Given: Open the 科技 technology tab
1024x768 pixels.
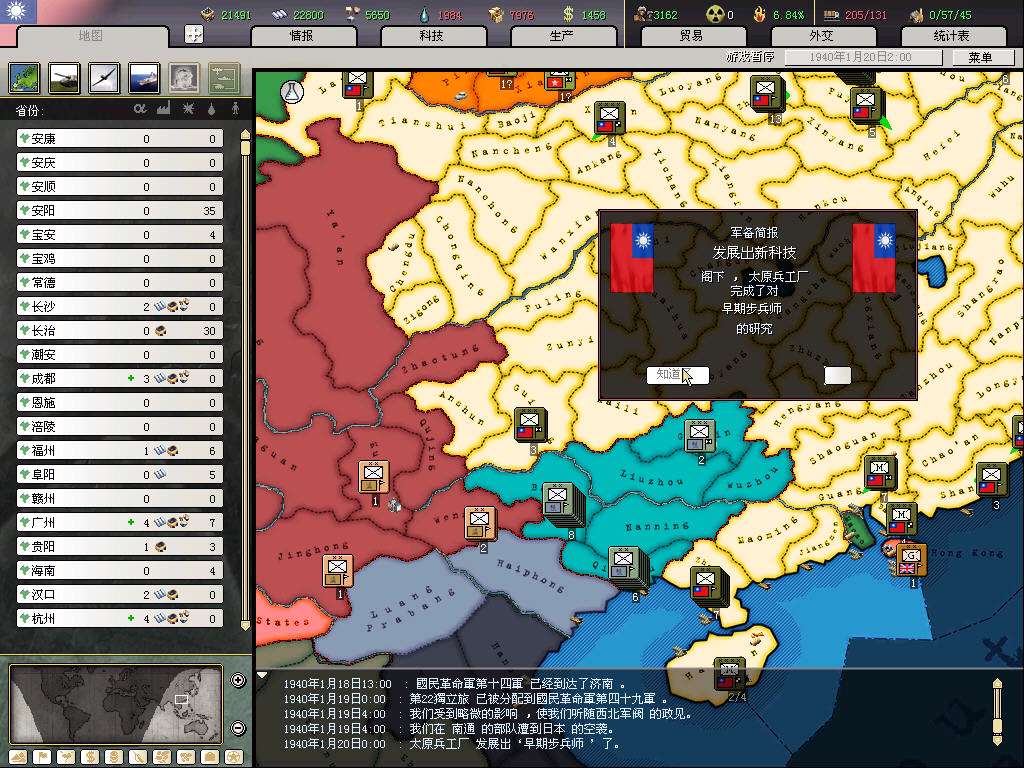Looking at the screenshot, I should [x=432, y=36].
